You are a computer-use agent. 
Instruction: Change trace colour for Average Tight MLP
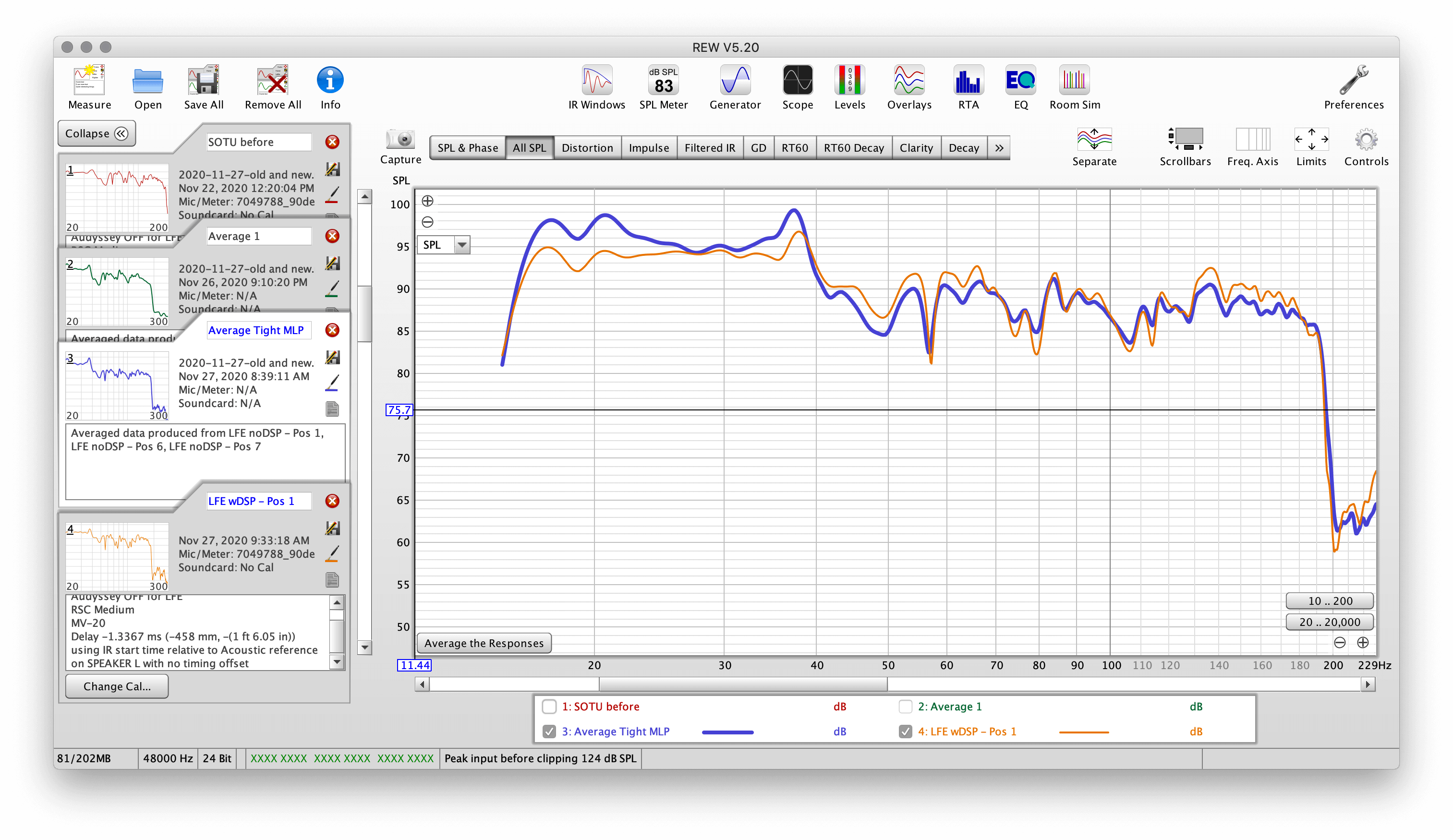point(332,383)
